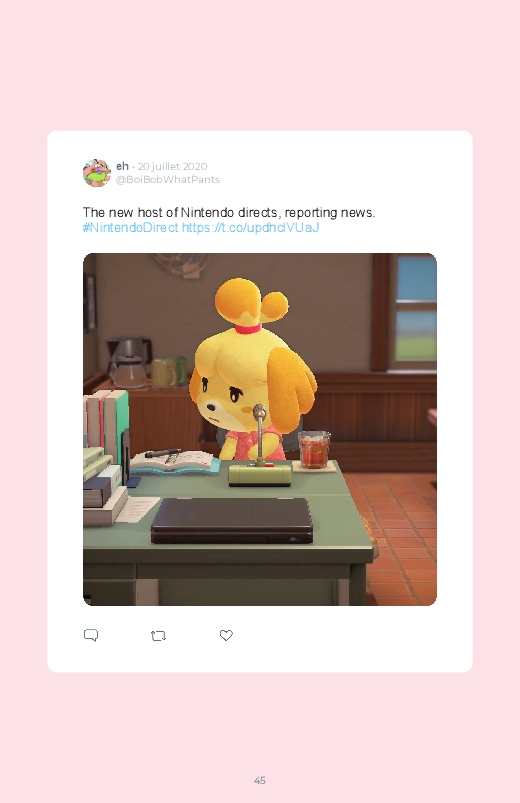520x803 pixels.
Task: Click the stack of books on desk
Action: click(x=105, y=456)
